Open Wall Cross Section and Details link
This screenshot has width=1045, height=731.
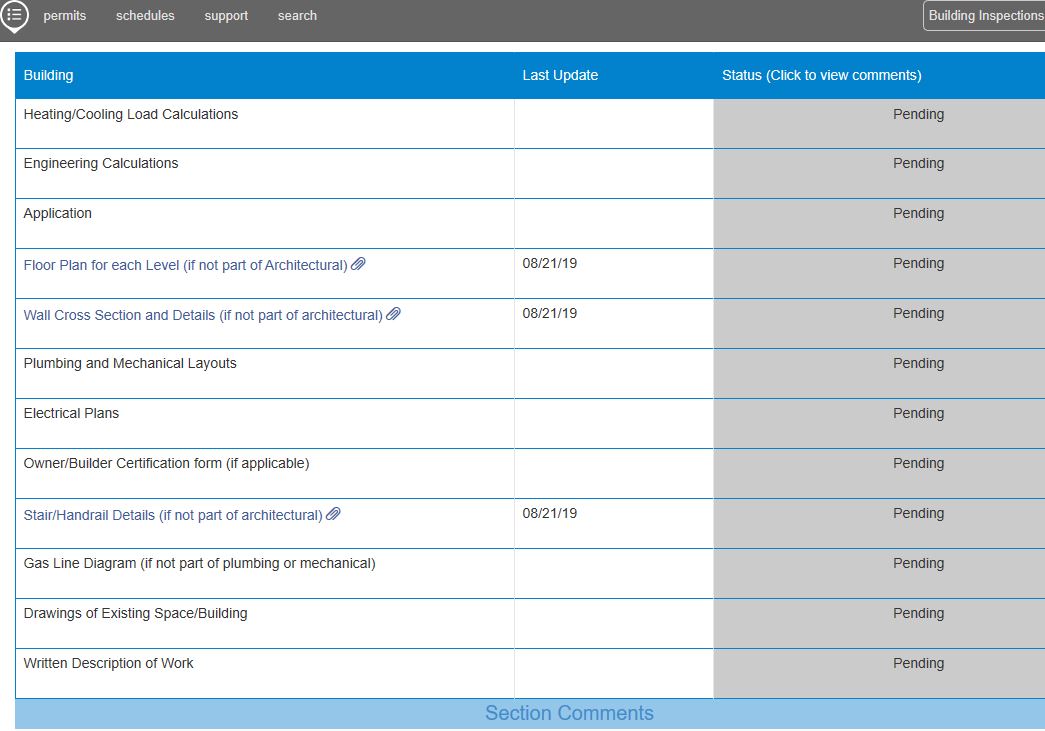(x=203, y=315)
